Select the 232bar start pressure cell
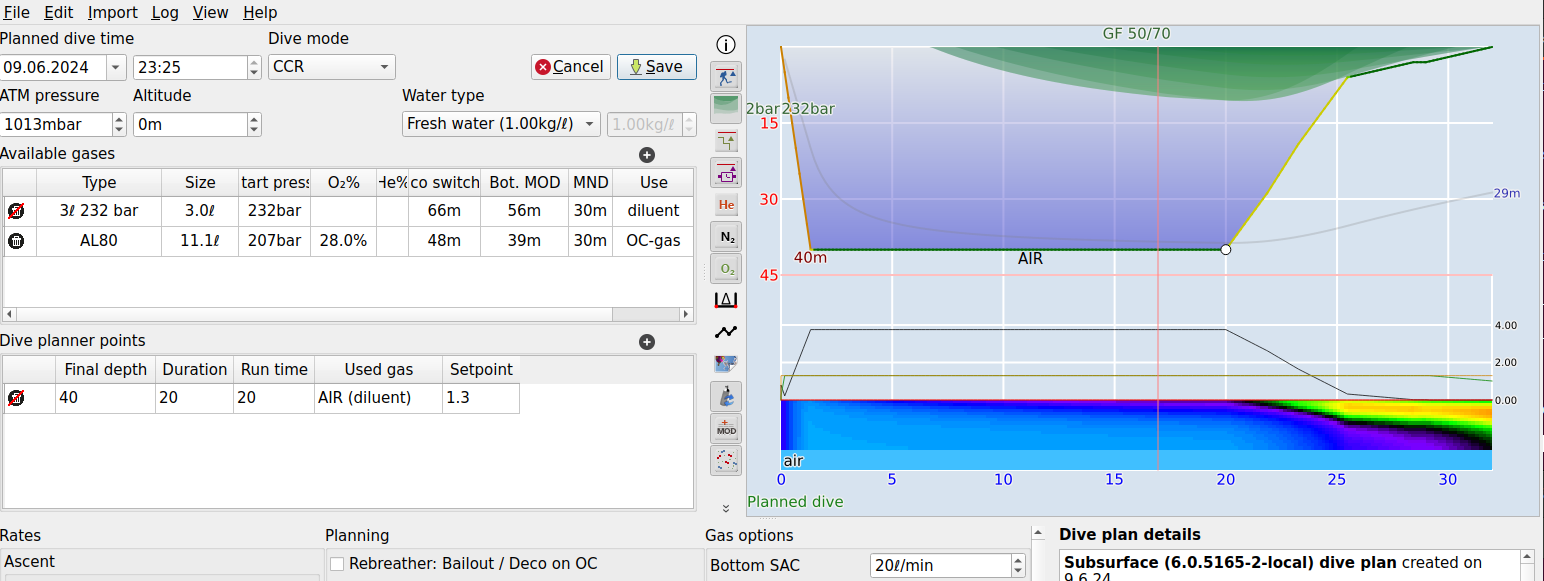This screenshot has height=581, width=1544. pyautogui.click(x=275, y=211)
